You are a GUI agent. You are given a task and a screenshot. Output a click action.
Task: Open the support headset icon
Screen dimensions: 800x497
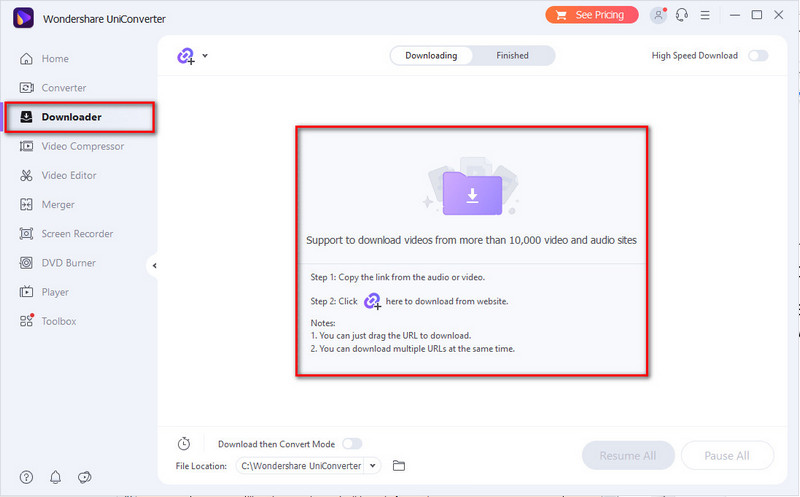[x=682, y=15]
